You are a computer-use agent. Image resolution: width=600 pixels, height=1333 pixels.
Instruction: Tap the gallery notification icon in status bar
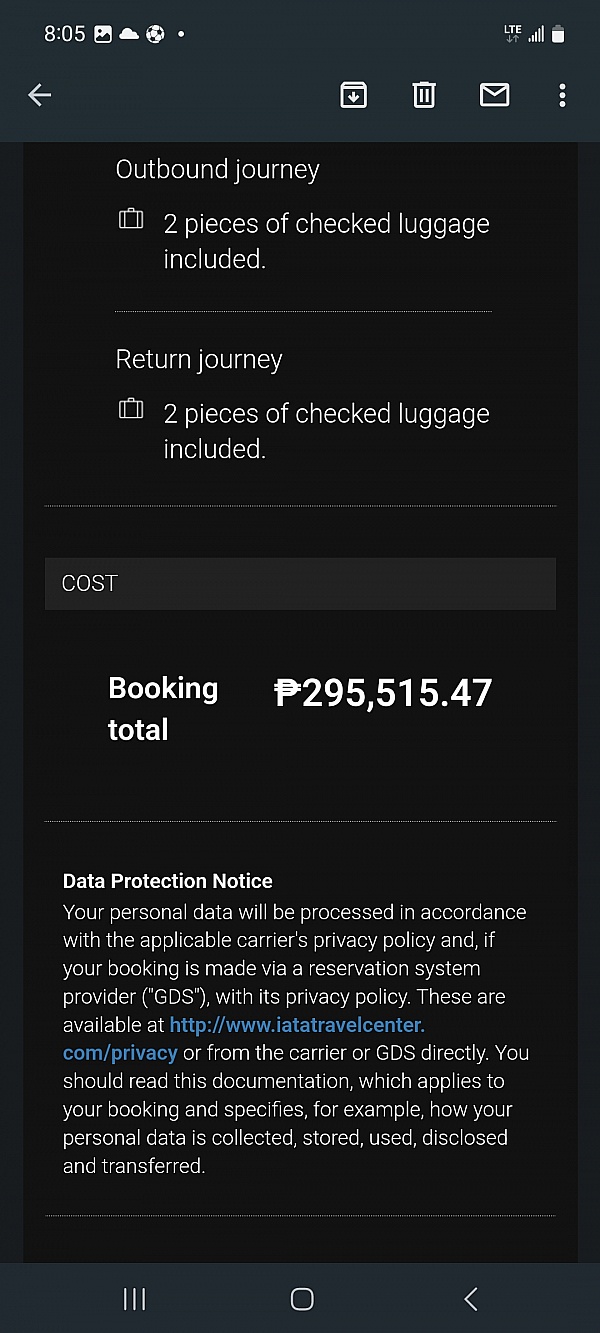point(103,34)
